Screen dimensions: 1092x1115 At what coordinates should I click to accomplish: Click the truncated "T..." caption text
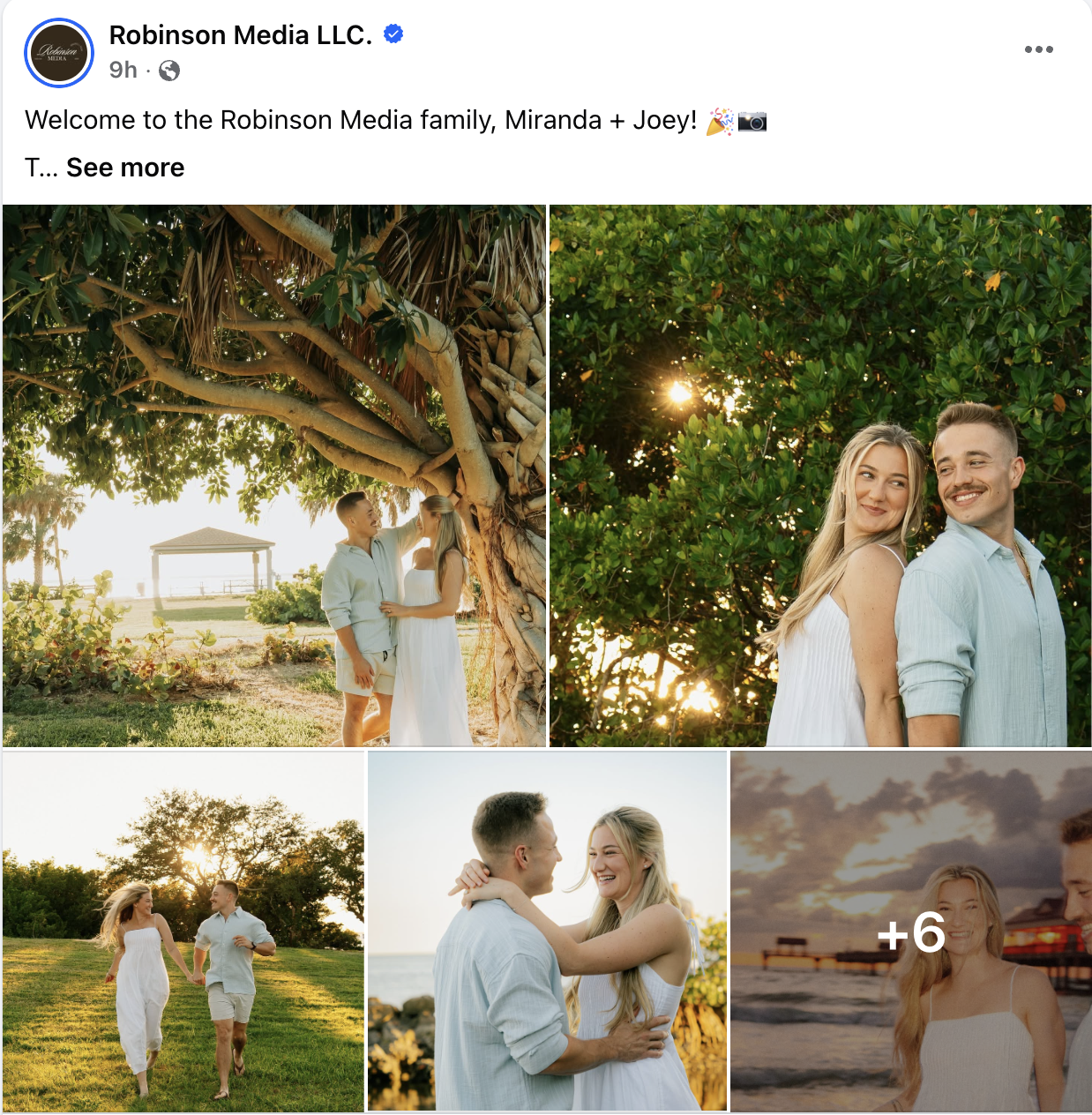pos(41,168)
